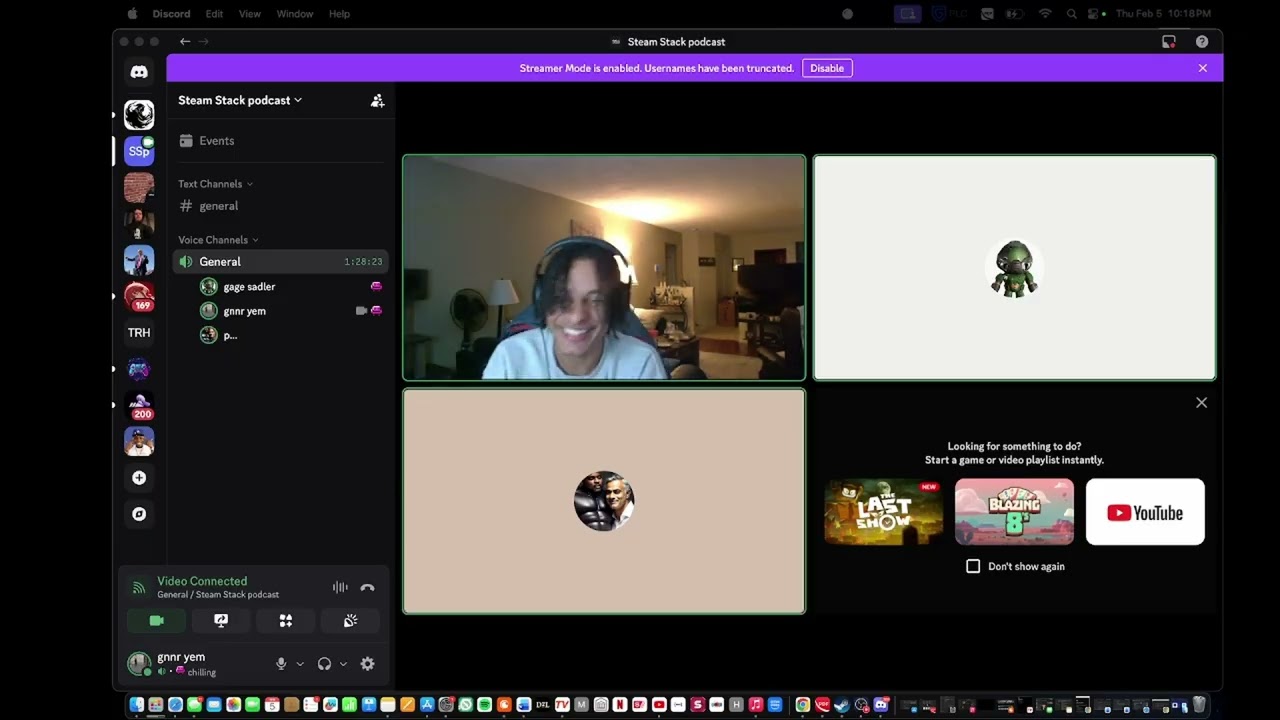This screenshot has height=720, width=1280.
Task: Click Video Connected status text
Action: click(202, 581)
